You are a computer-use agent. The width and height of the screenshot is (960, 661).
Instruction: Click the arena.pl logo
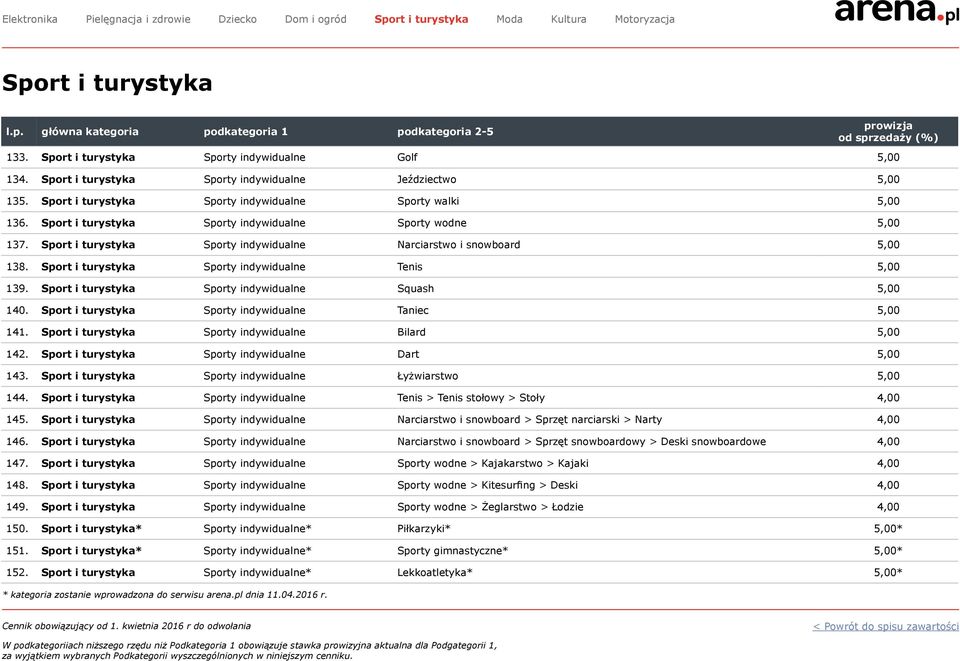pos(896,11)
